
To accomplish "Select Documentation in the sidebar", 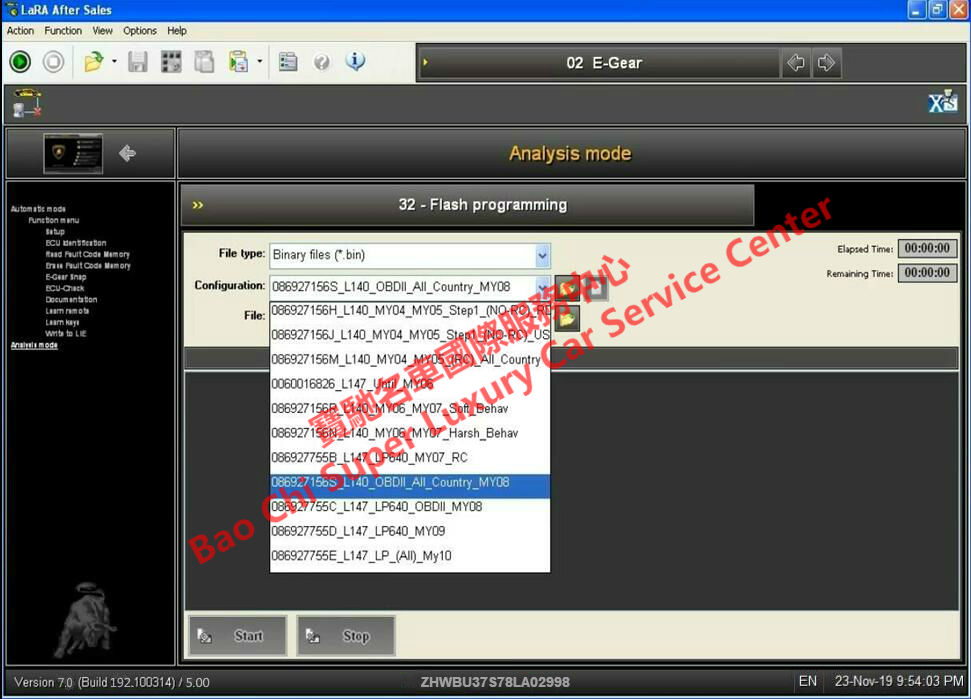I will (71, 300).
